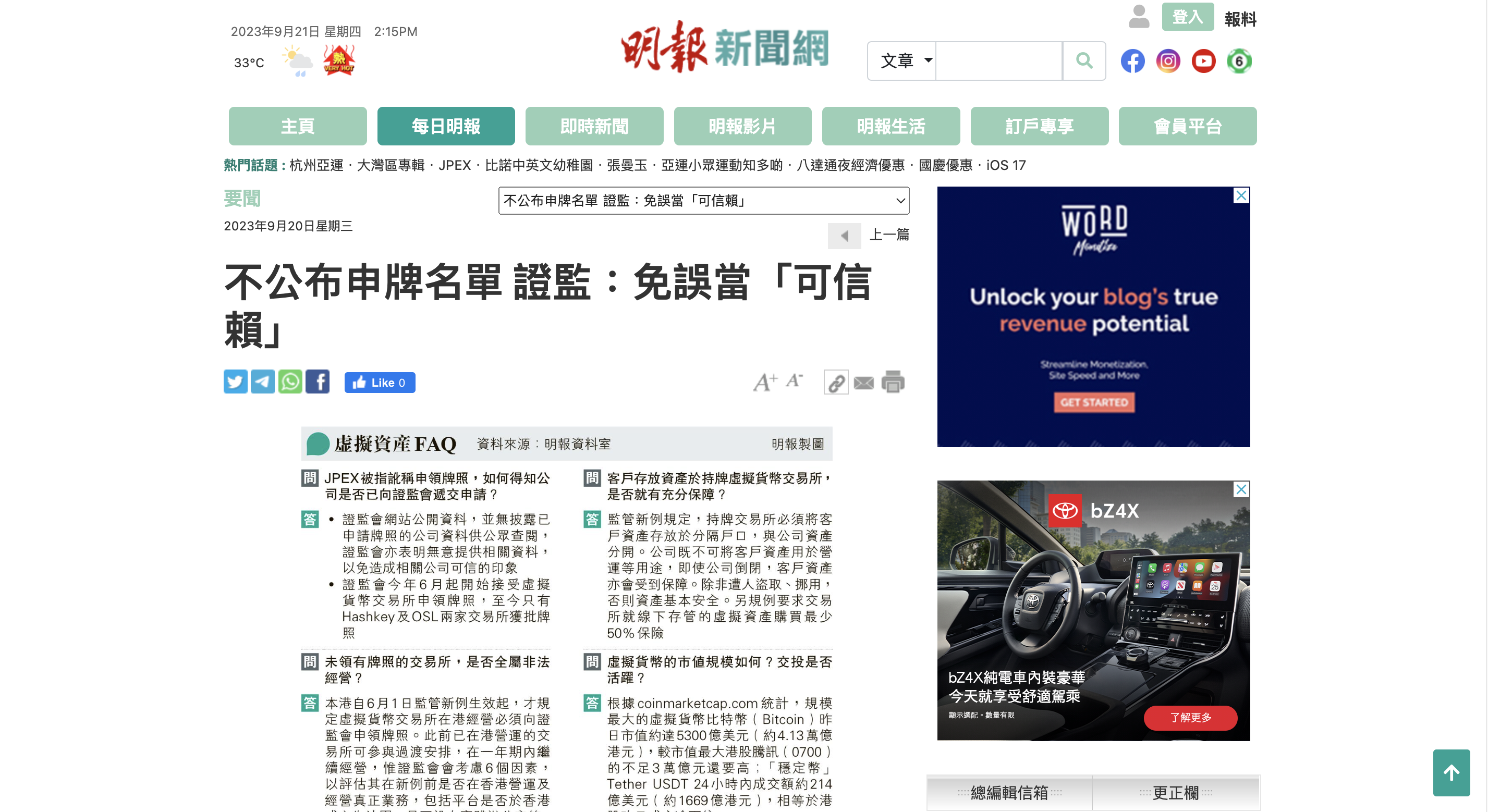Screen dimensions: 1488x812
Task: Open the Ming Pao YouTube icon
Action: coord(1203,60)
